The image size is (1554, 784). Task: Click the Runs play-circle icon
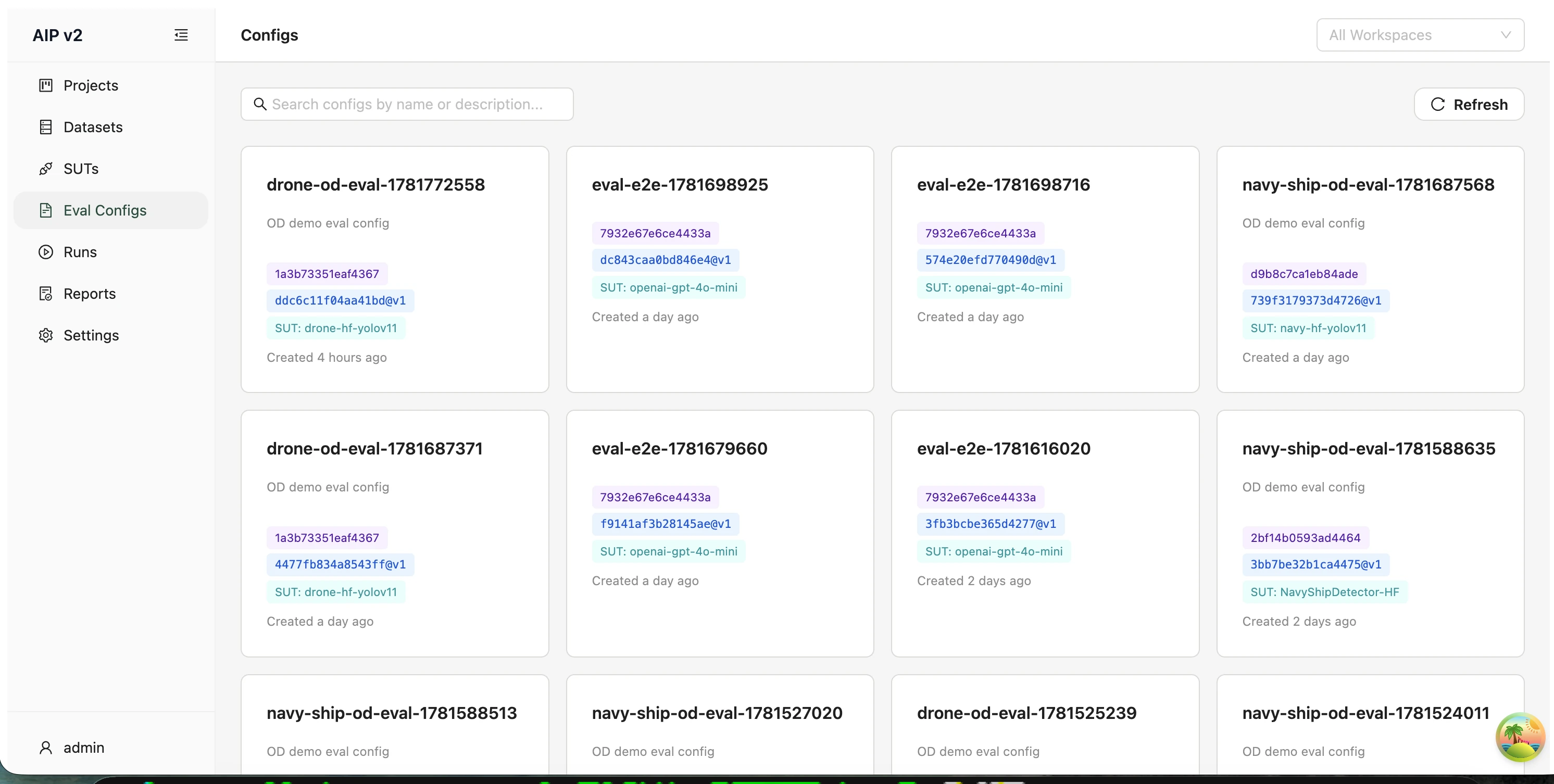pos(46,251)
